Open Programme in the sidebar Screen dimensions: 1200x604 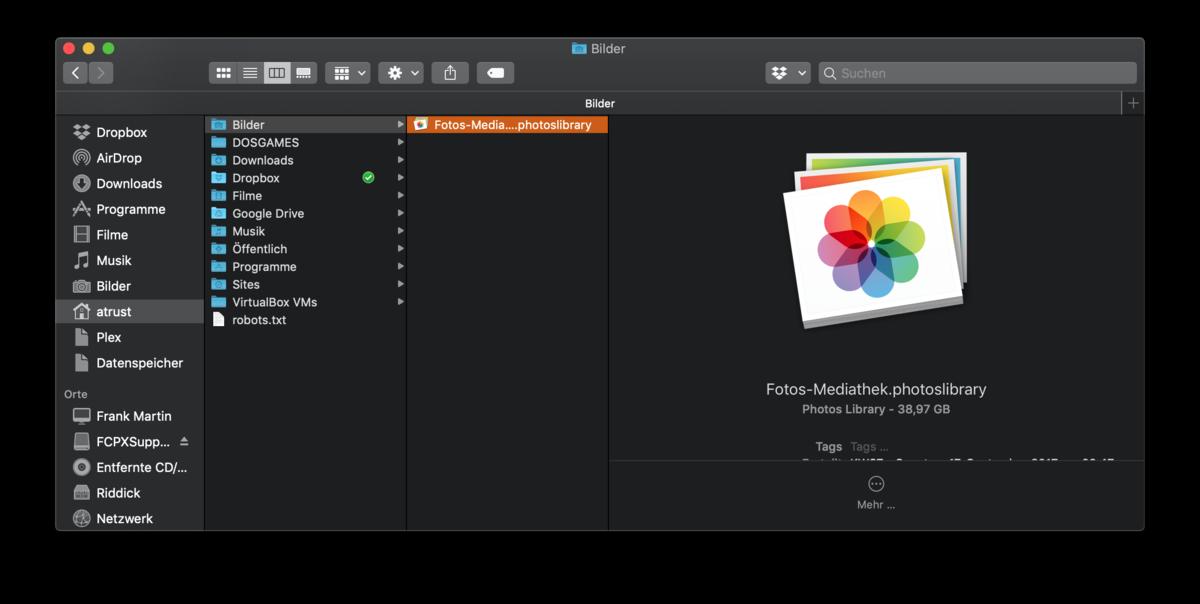coord(129,209)
